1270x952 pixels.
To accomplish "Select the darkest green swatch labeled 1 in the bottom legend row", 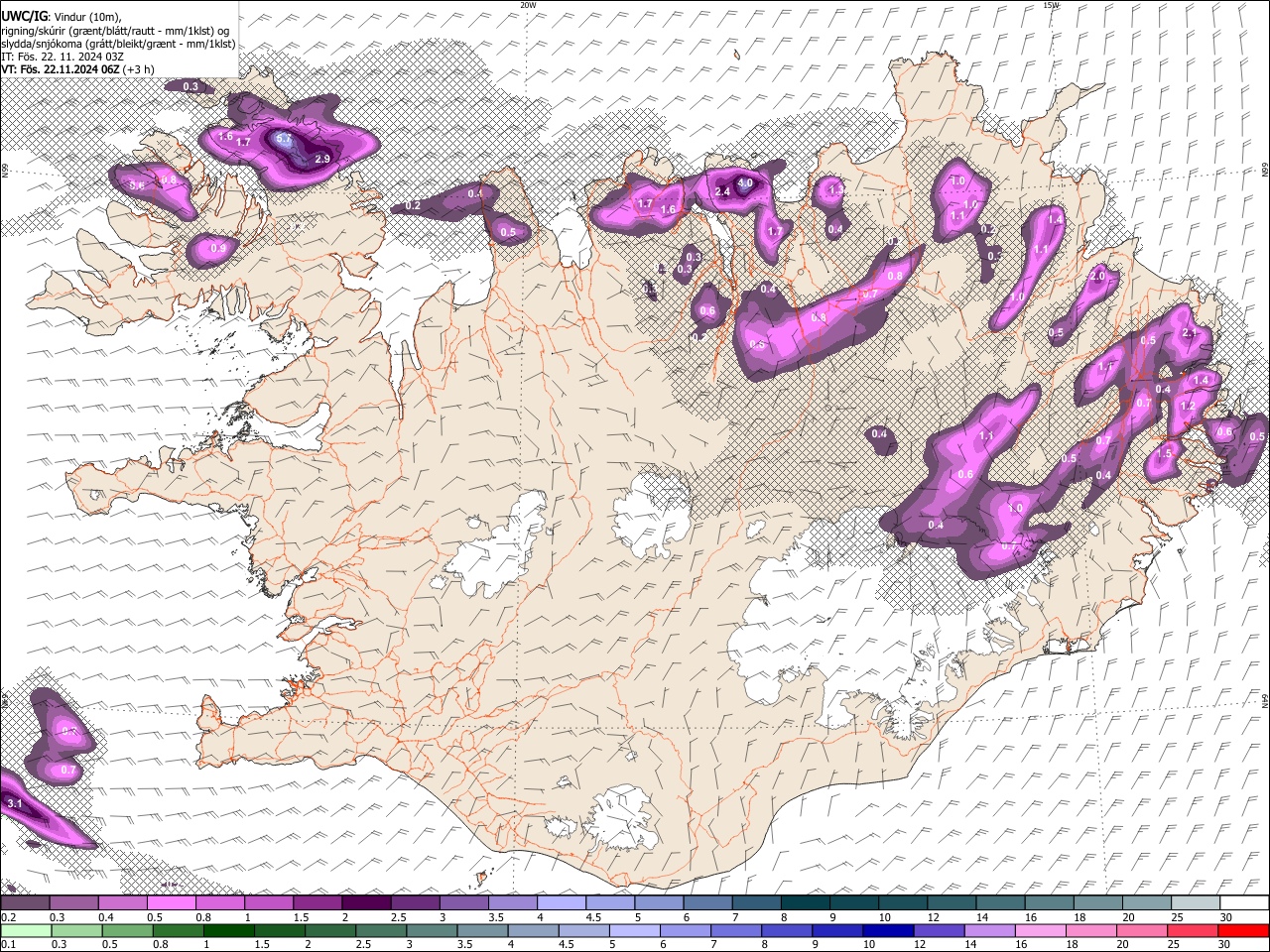I will pos(228,930).
